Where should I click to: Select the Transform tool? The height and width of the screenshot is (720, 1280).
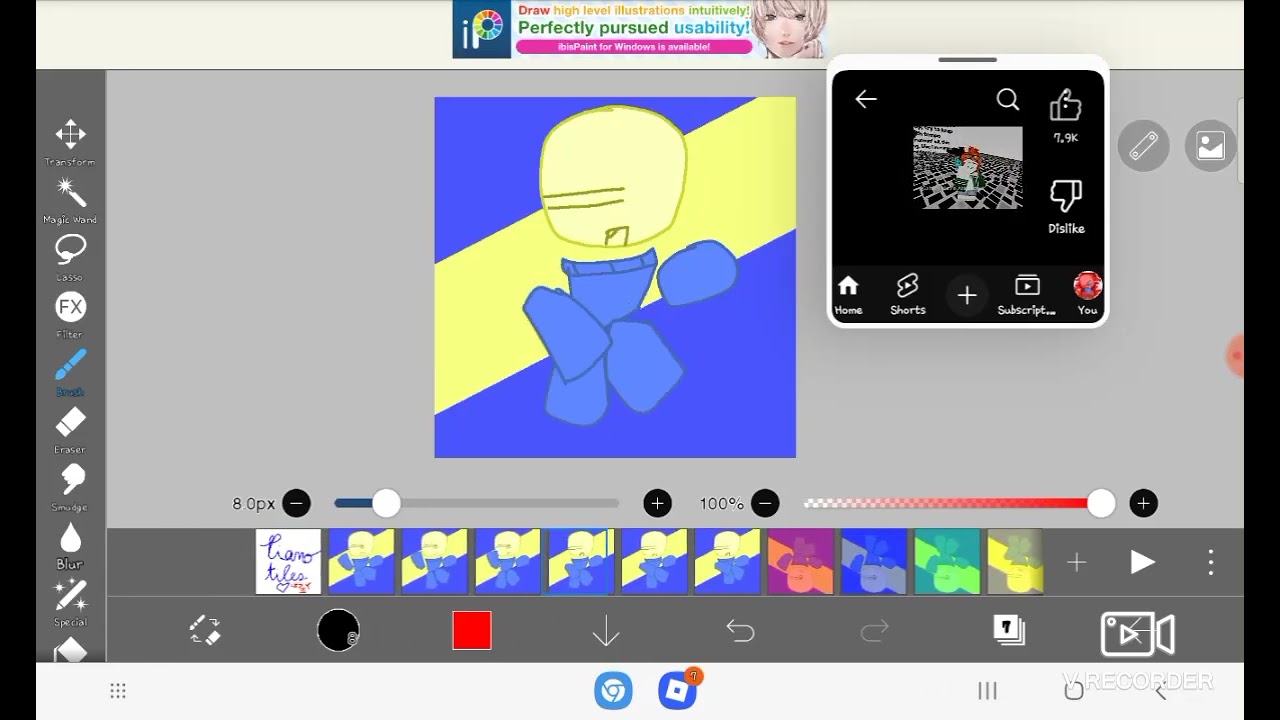coord(70,142)
